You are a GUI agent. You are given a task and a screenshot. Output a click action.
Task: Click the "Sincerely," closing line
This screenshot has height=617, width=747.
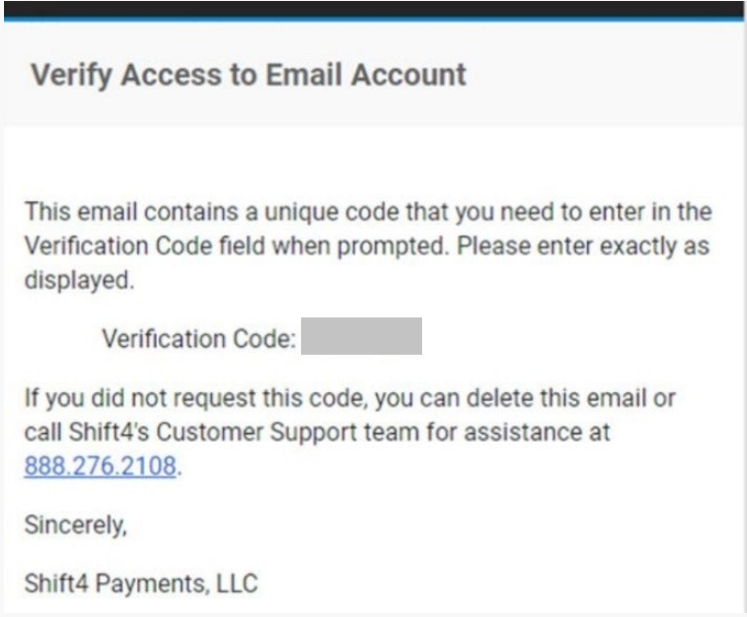click(76, 524)
